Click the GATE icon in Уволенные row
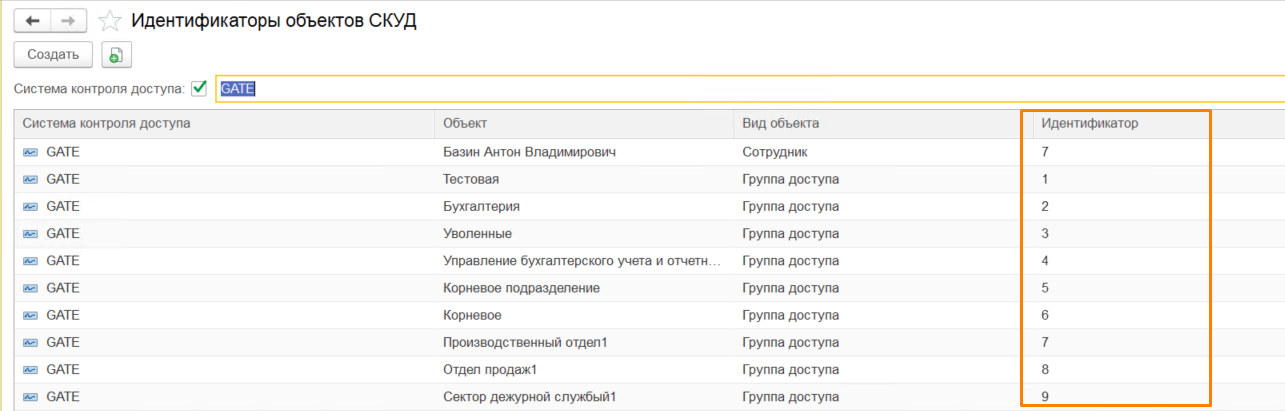1285x411 pixels. pyautogui.click(x=30, y=233)
